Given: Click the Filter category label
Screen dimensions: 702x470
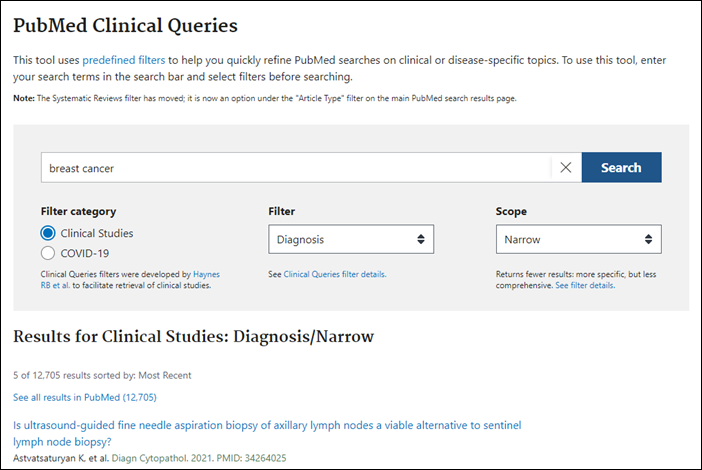Looking at the screenshot, I should (x=78, y=211).
